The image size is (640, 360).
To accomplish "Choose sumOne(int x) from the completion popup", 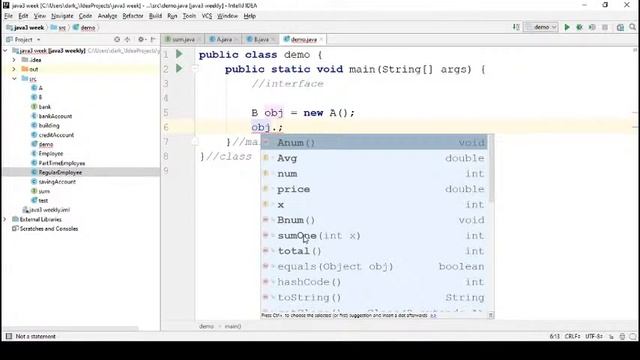I will click(x=374, y=236).
